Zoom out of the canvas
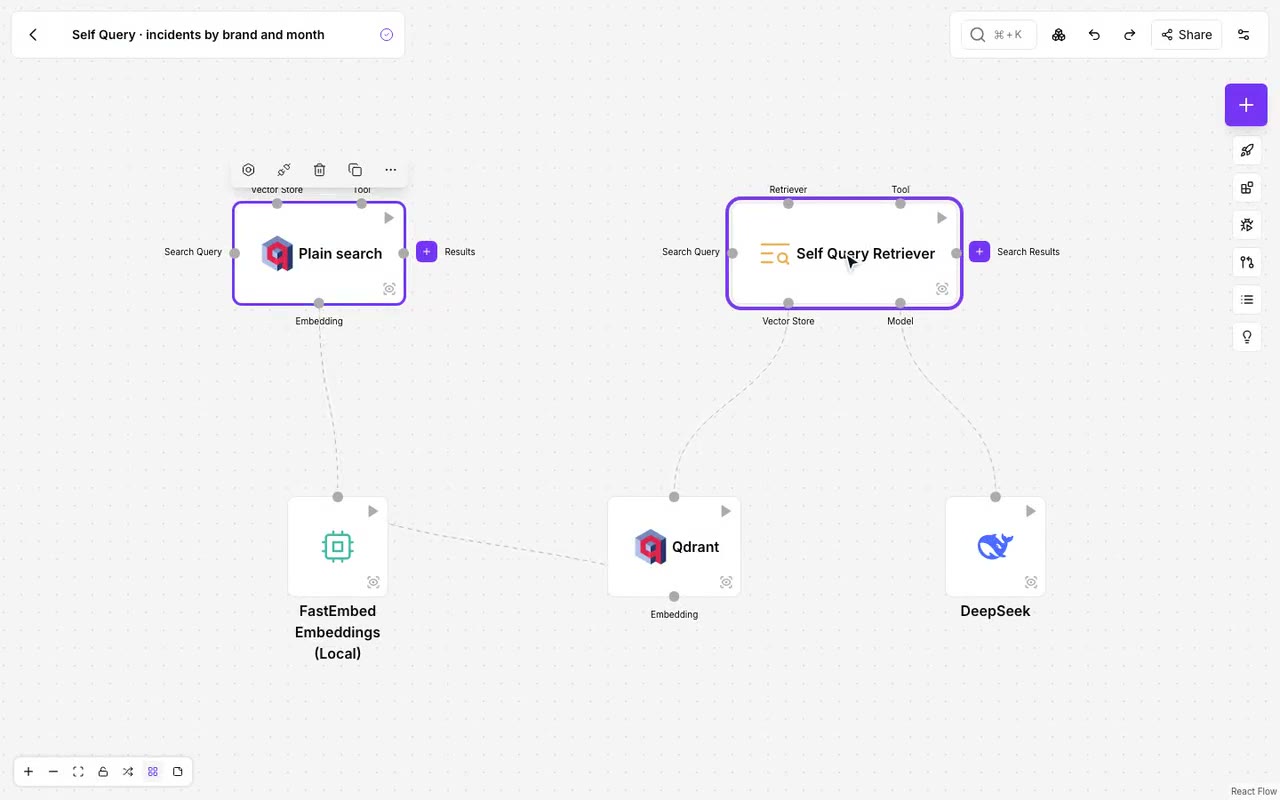Screen dimensions: 1280x800 click(53, 772)
